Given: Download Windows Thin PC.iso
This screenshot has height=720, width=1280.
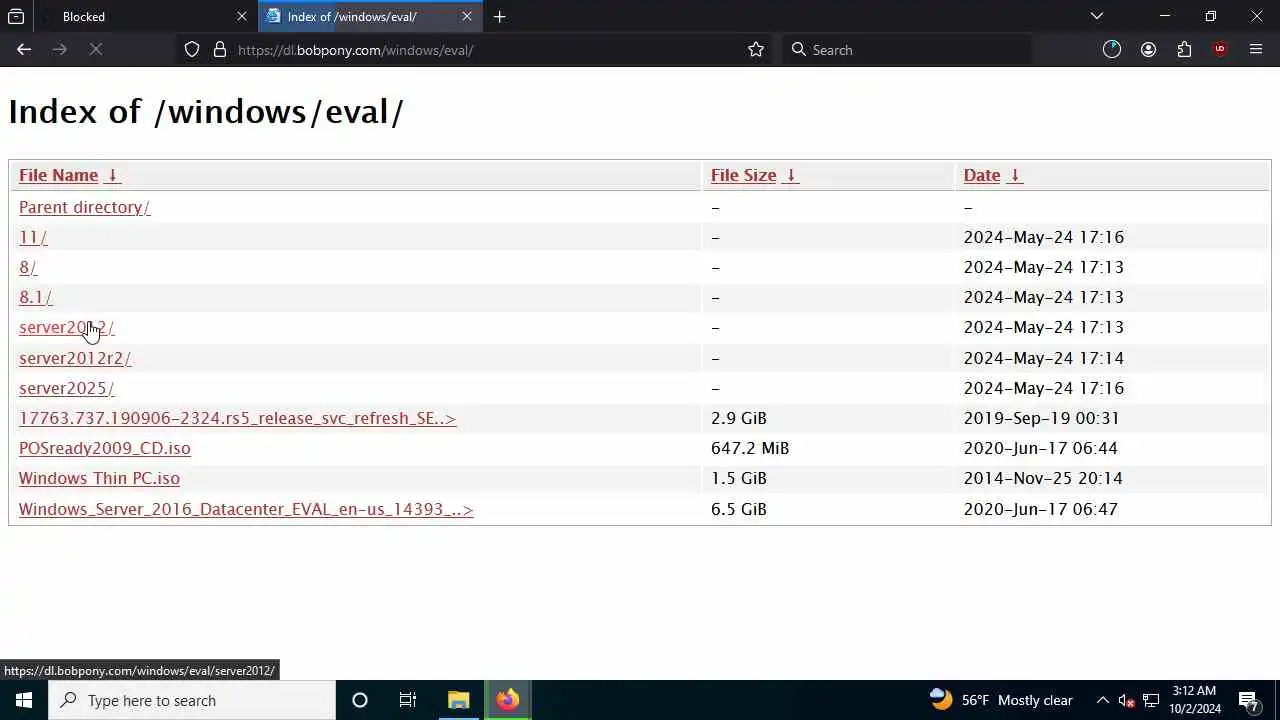Looking at the screenshot, I should [99, 478].
